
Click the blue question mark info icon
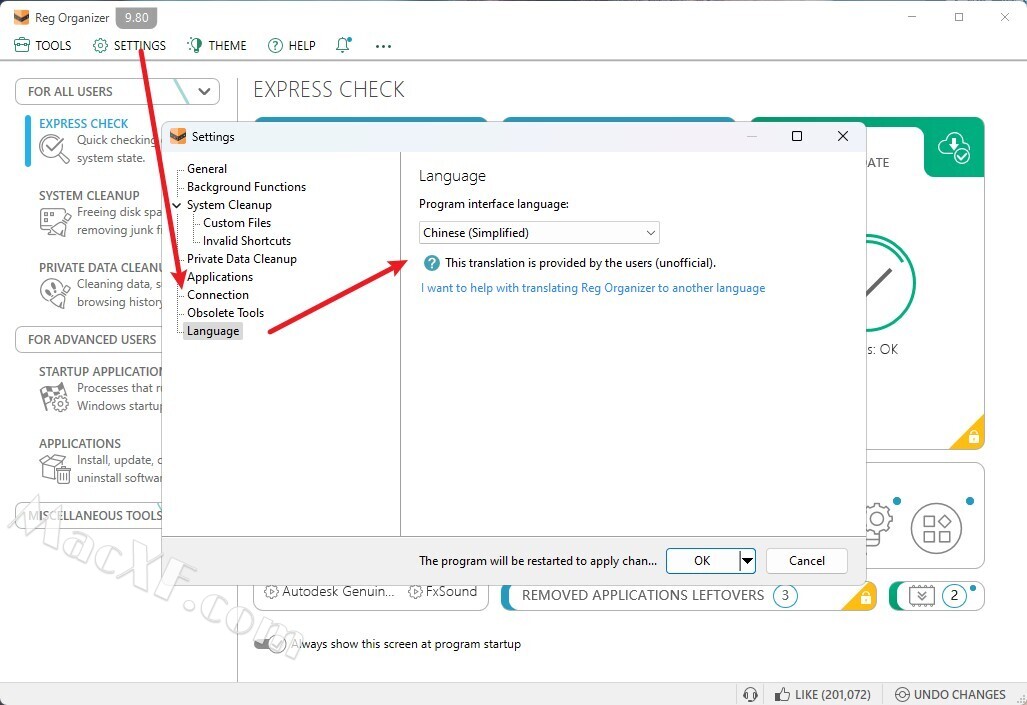click(x=432, y=263)
